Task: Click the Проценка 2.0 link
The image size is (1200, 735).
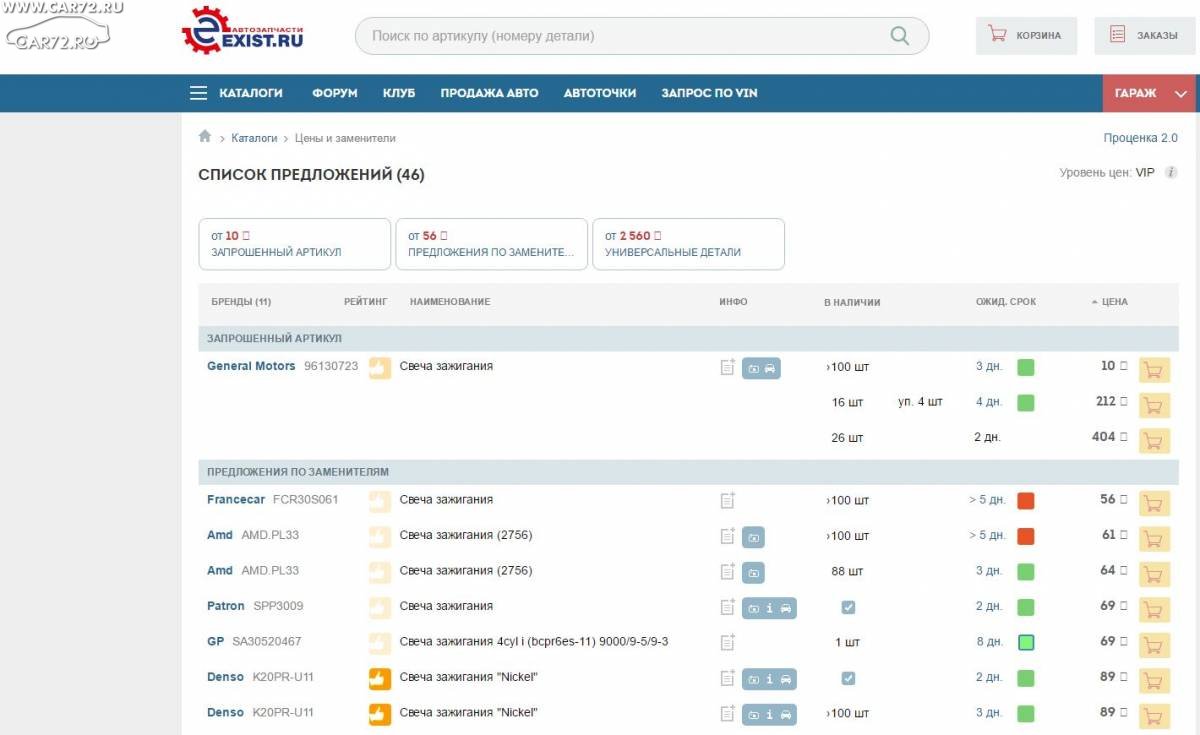Action: pos(1140,138)
